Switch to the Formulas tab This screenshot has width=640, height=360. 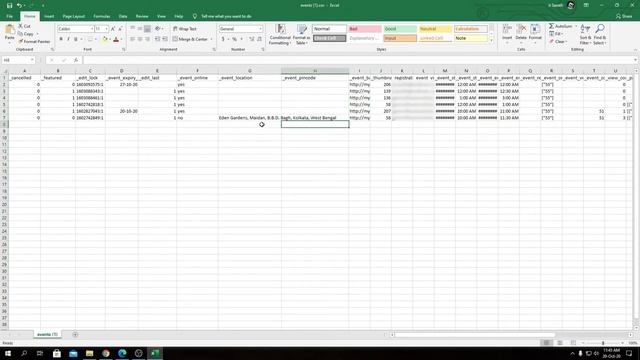[x=102, y=16]
